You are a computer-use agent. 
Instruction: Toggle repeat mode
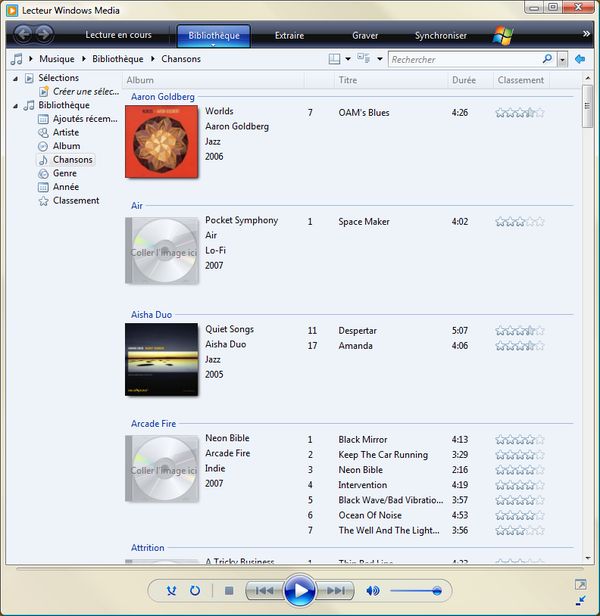(195, 591)
